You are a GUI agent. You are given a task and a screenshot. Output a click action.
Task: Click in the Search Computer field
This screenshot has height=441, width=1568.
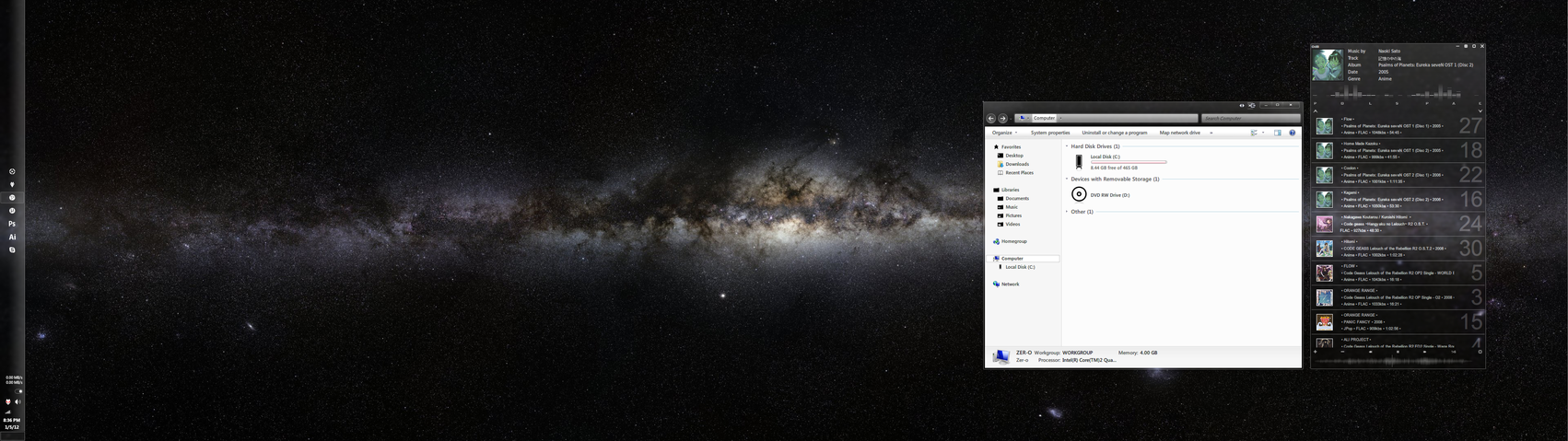(x=1248, y=118)
